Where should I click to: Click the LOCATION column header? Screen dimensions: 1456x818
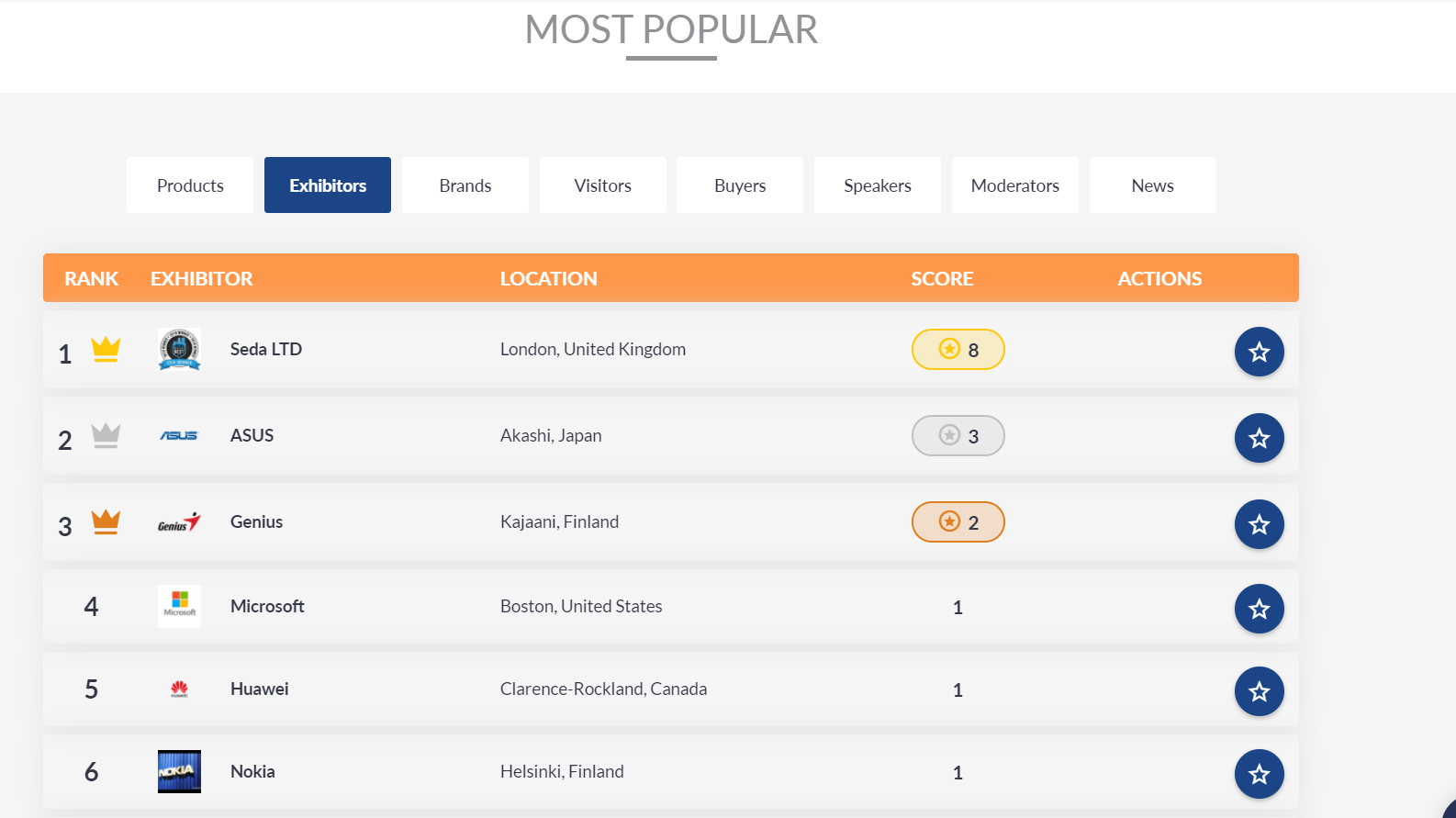548,278
